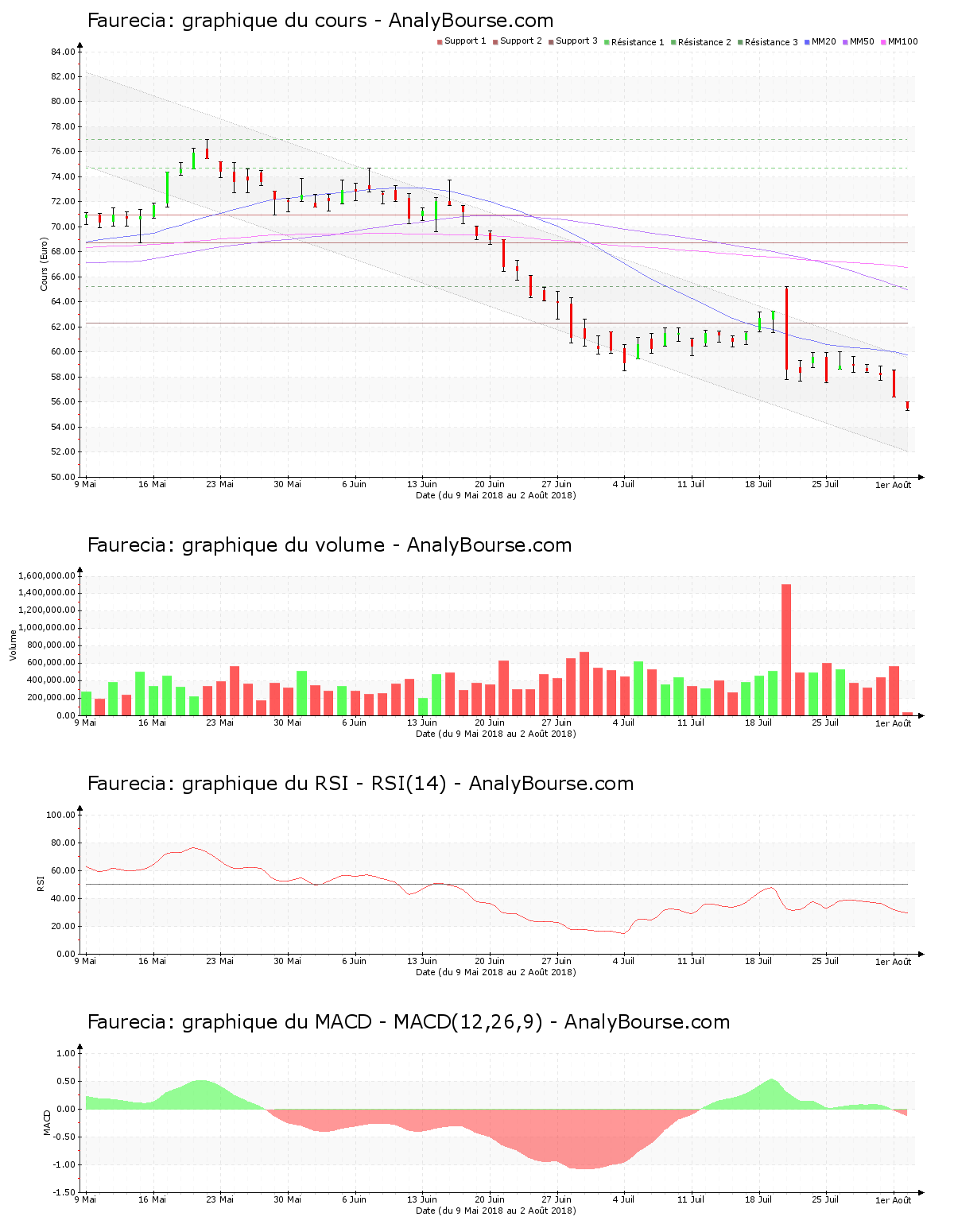Click the red swatch beside Support 1
The image size is (954, 1232).
point(440,42)
